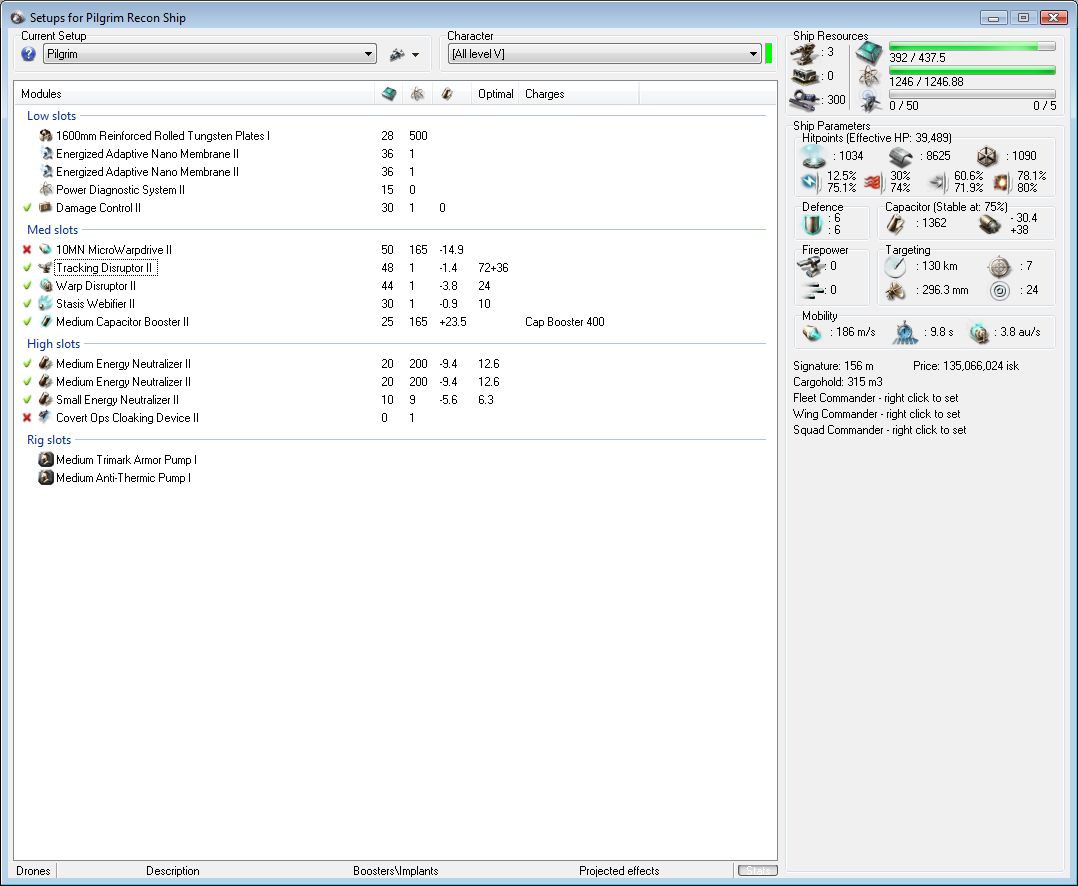
Task: Click the powergrid usage progress bar
Action: [972, 70]
